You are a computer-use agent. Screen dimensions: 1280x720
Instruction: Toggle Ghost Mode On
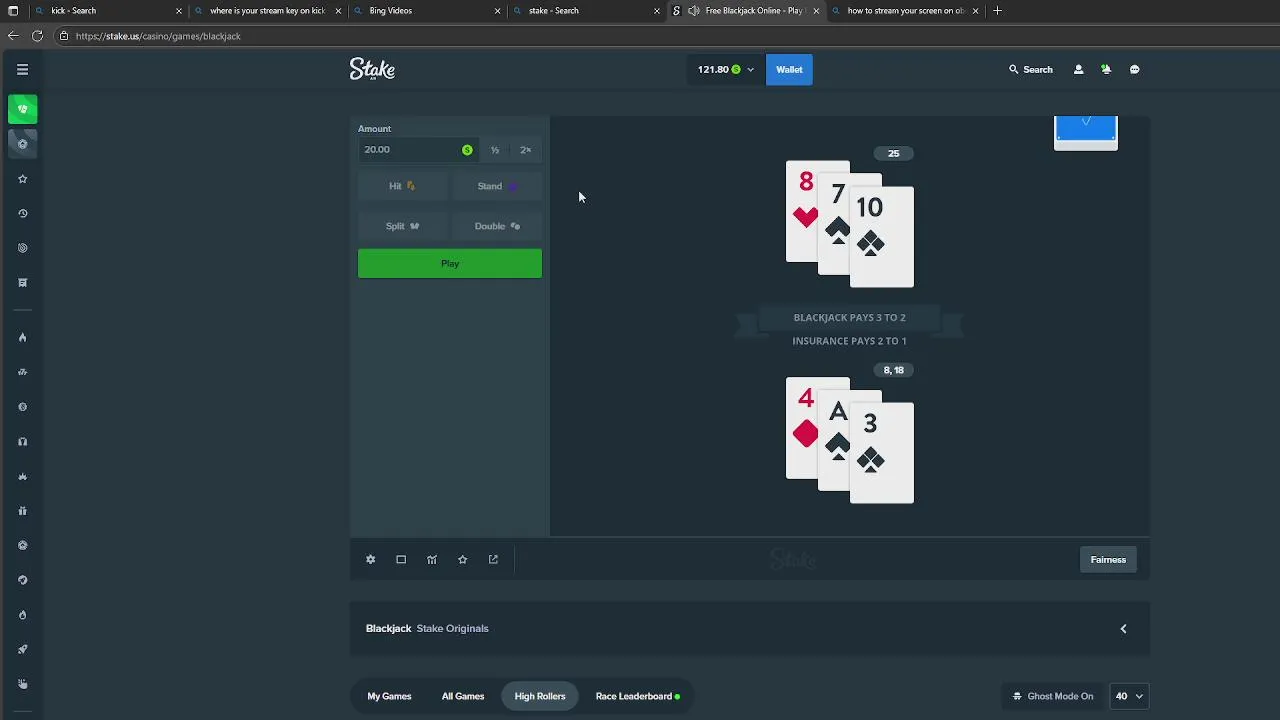point(1053,696)
